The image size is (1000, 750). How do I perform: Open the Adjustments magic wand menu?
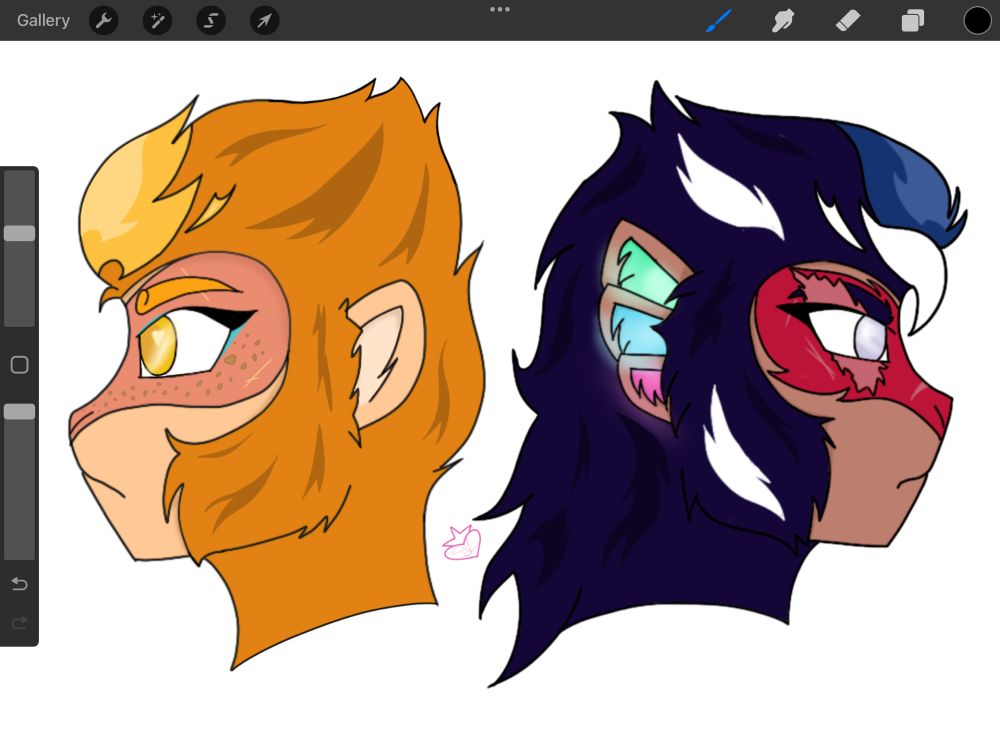pos(157,20)
